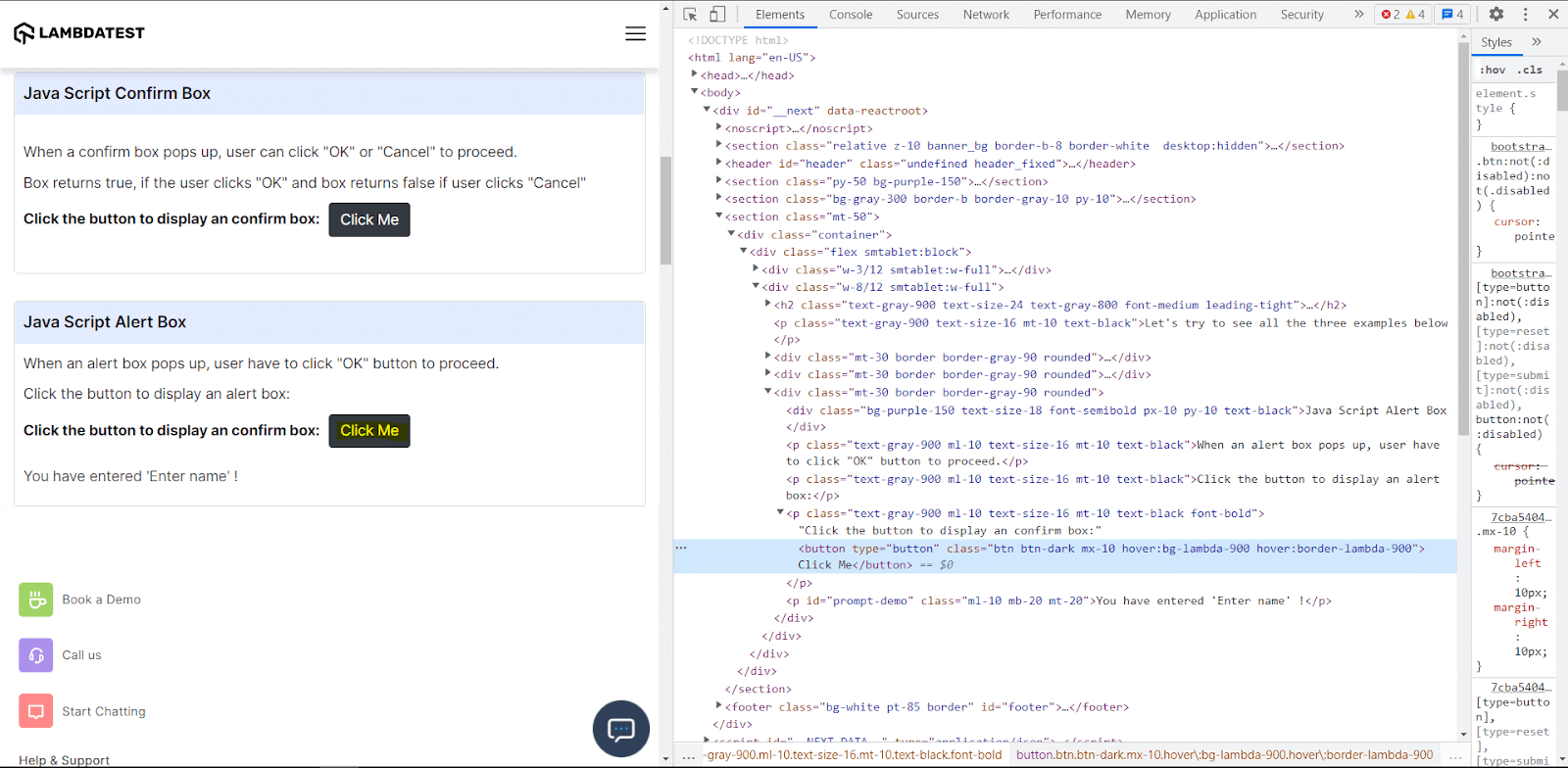Click the Start Chatting icon

(x=36, y=711)
